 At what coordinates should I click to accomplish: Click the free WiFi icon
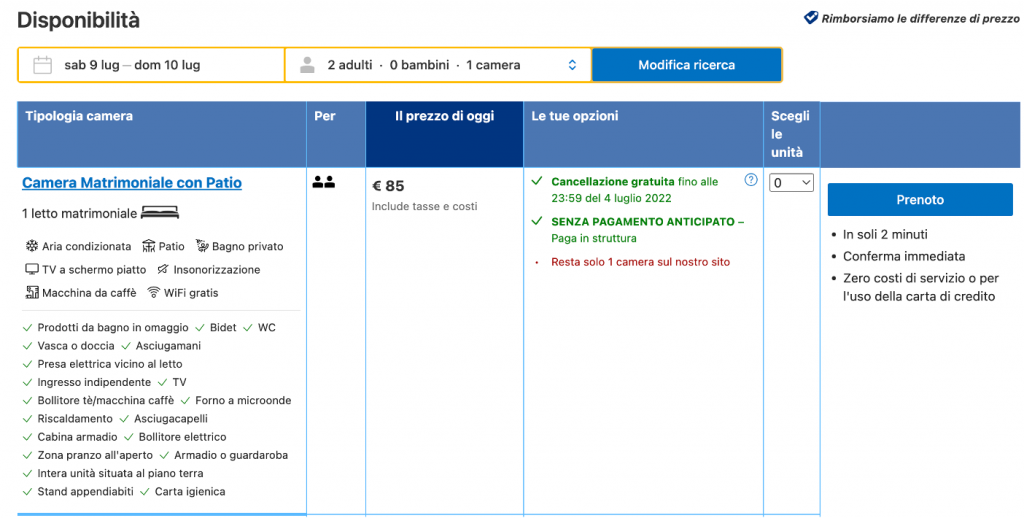click(154, 293)
